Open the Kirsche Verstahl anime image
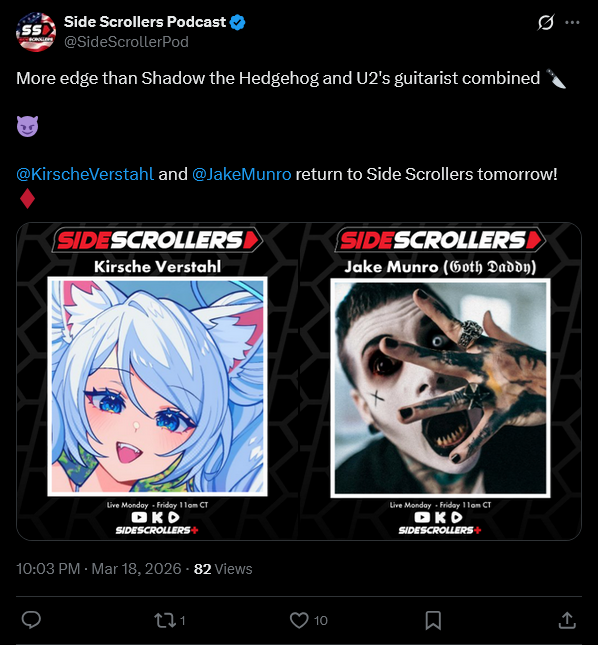The image size is (598, 645). pos(158,381)
